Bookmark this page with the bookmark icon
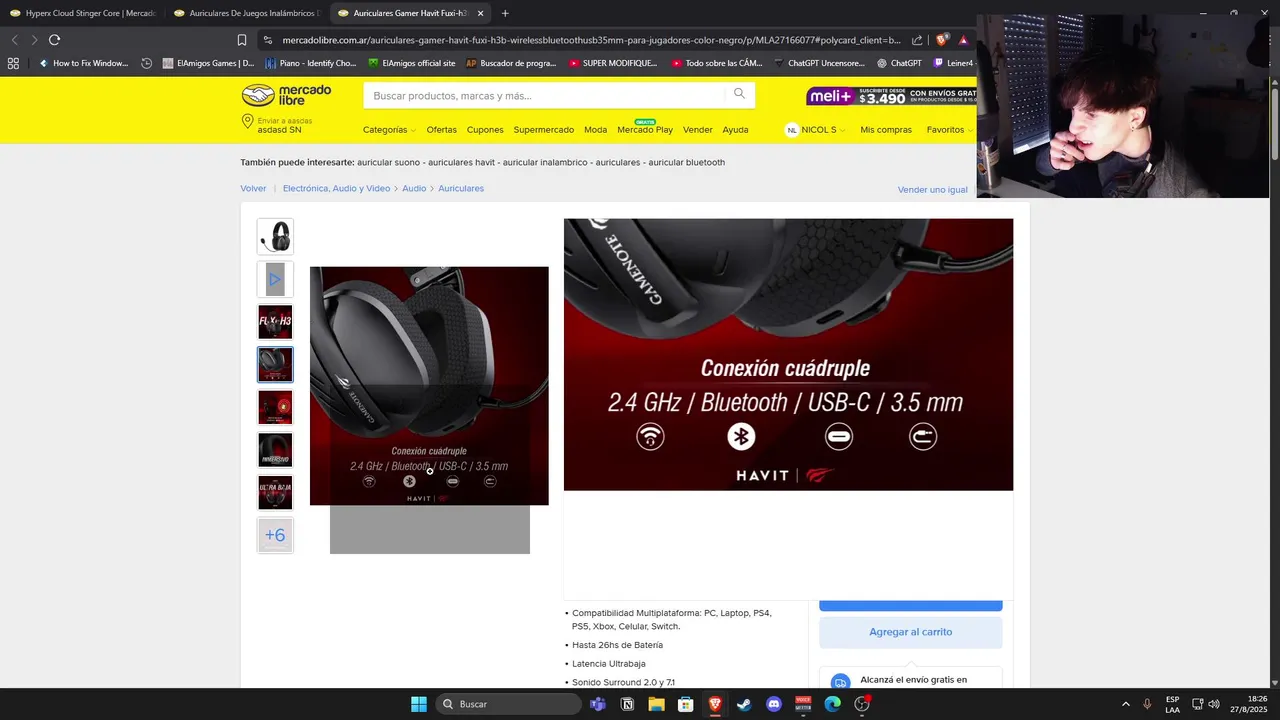The width and height of the screenshot is (1280, 720). (241, 40)
